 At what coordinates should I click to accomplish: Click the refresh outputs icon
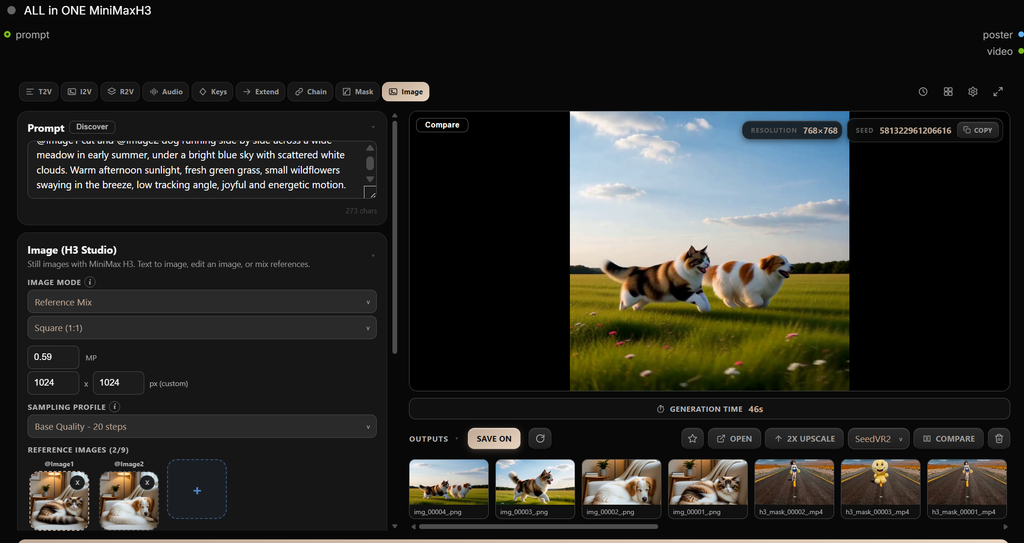point(540,438)
